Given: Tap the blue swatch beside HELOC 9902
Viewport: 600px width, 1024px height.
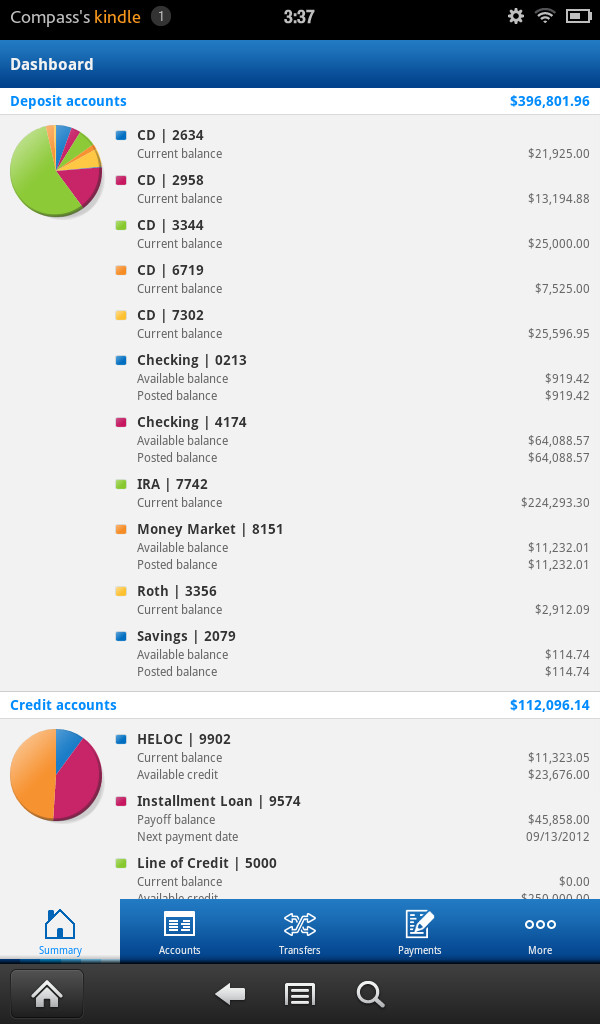Looking at the screenshot, I should (x=121, y=739).
